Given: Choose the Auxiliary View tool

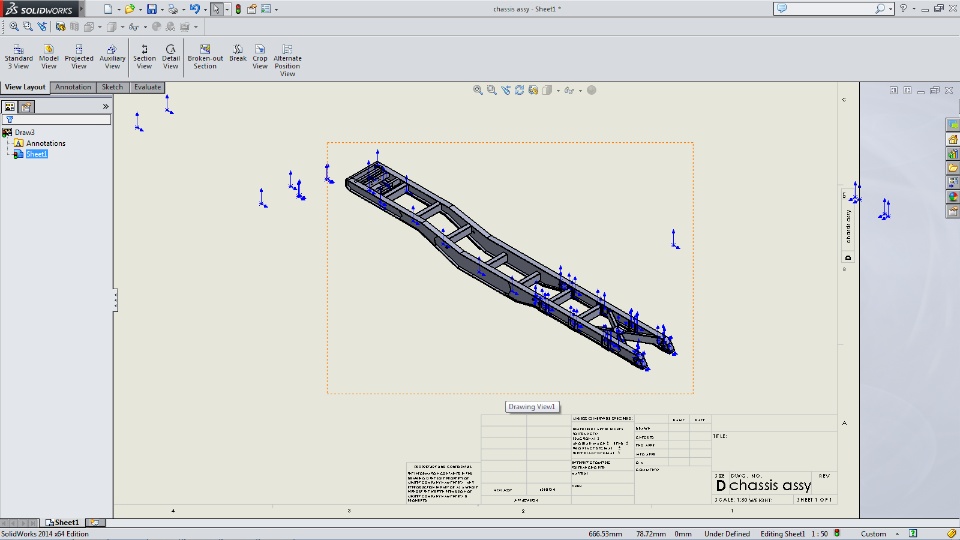Looking at the screenshot, I should click(x=112, y=57).
